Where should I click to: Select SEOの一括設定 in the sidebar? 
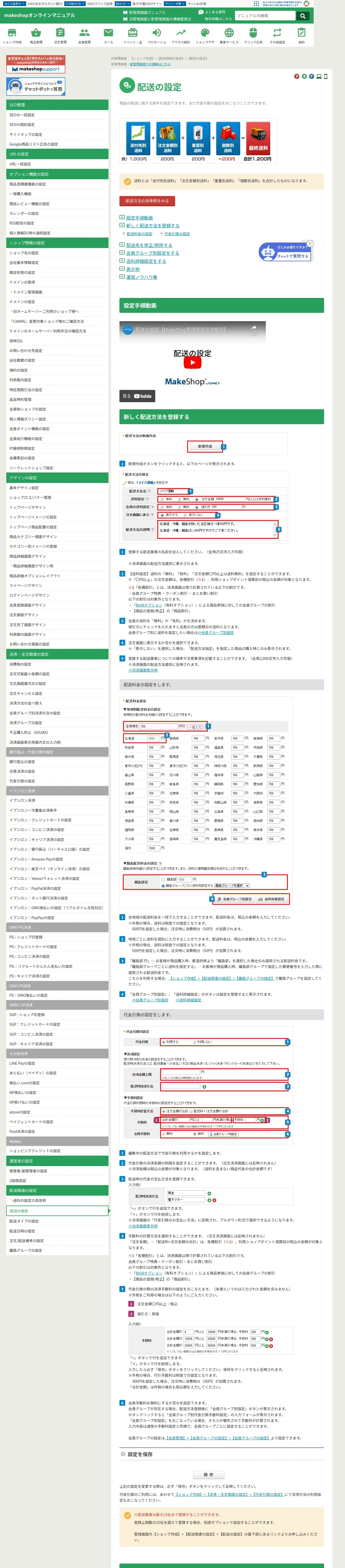pyautogui.click(x=57, y=115)
